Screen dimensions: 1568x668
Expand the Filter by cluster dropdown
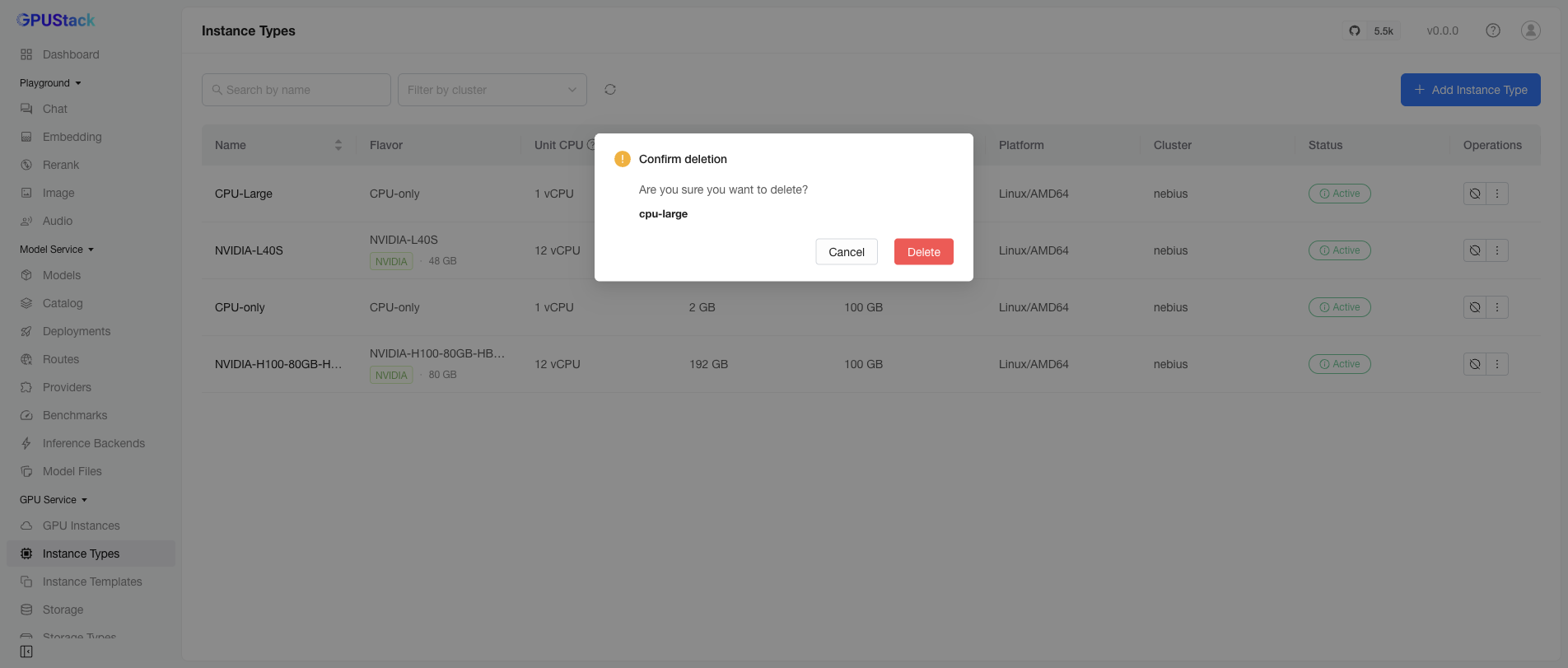pos(492,90)
